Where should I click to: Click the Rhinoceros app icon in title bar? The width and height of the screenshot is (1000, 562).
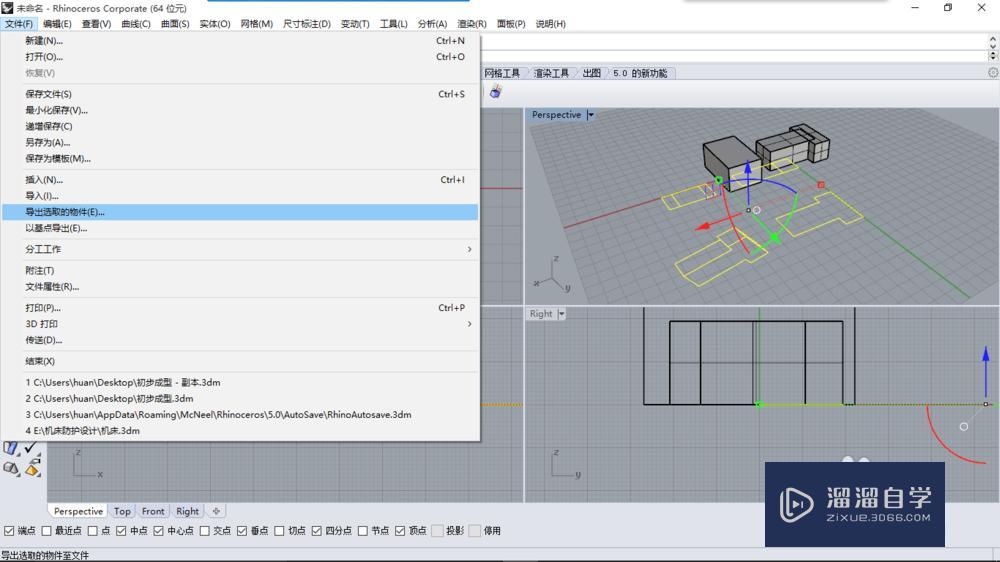coord(7,8)
